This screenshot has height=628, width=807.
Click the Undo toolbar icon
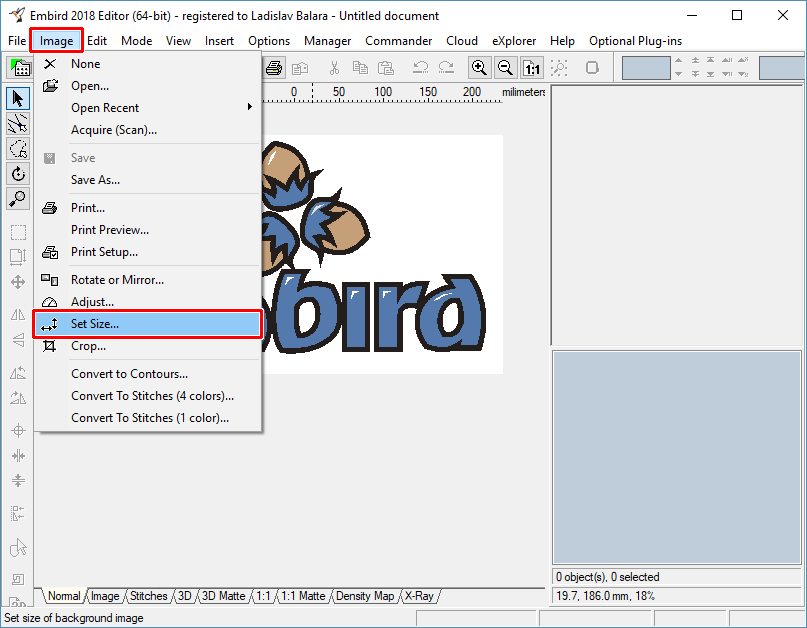pos(420,68)
